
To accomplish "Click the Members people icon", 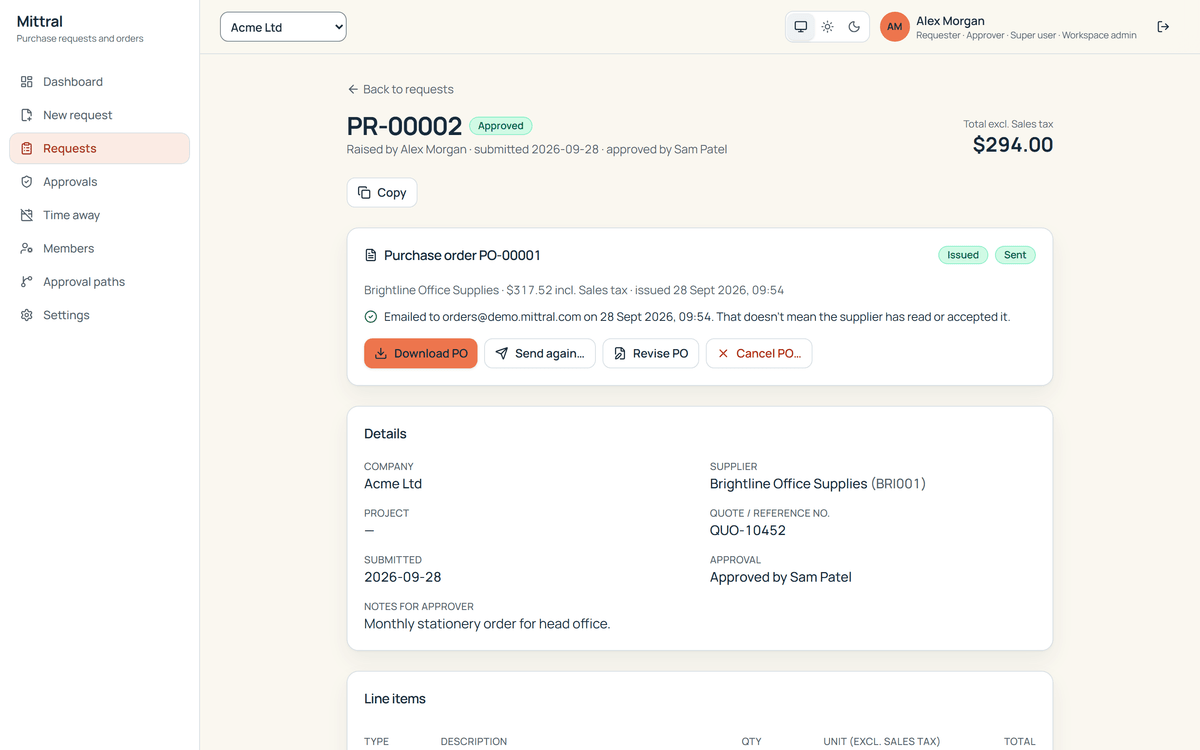I will point(27,248).
